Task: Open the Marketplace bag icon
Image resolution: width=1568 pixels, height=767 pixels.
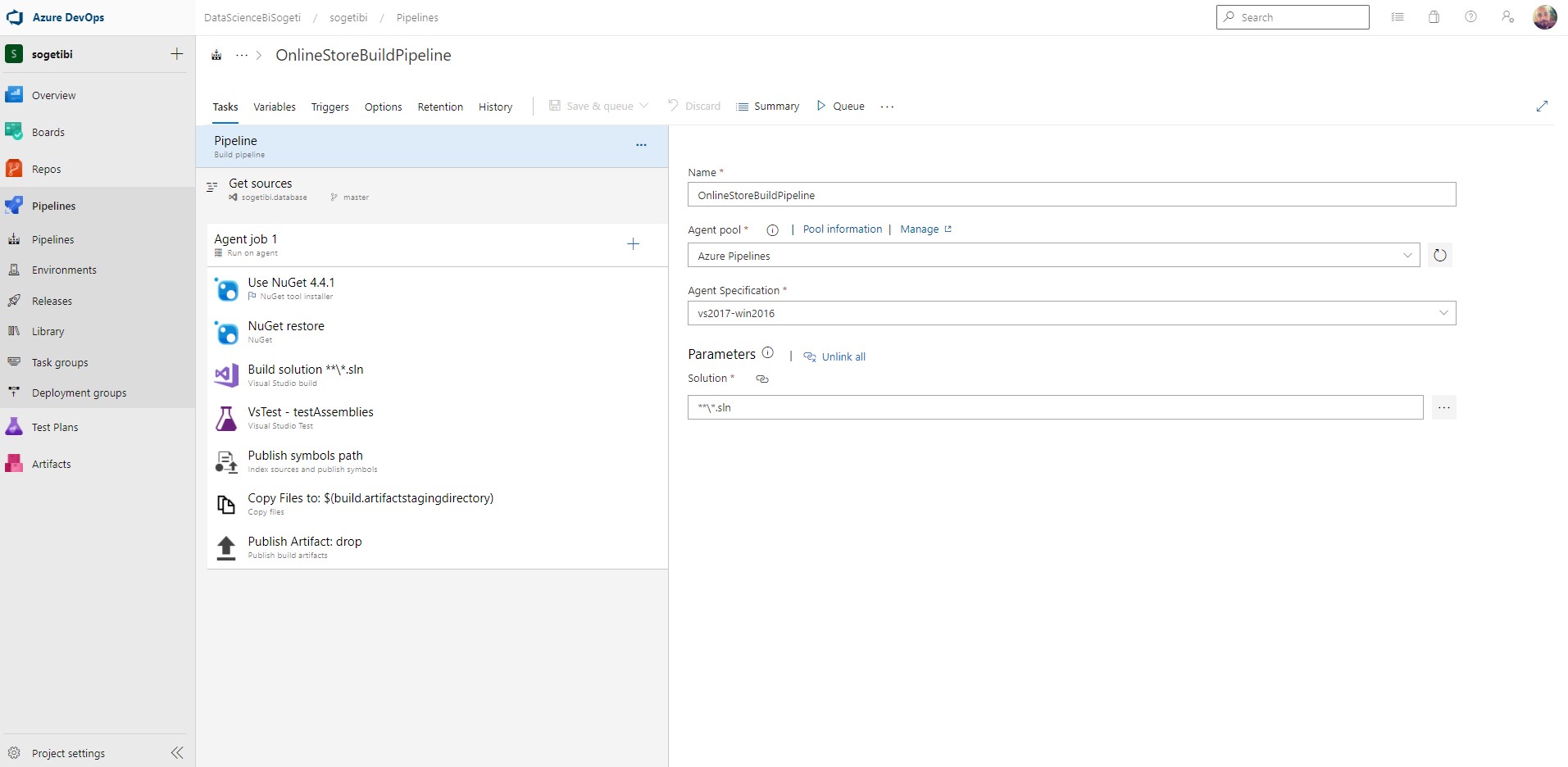Action: 1434,16
